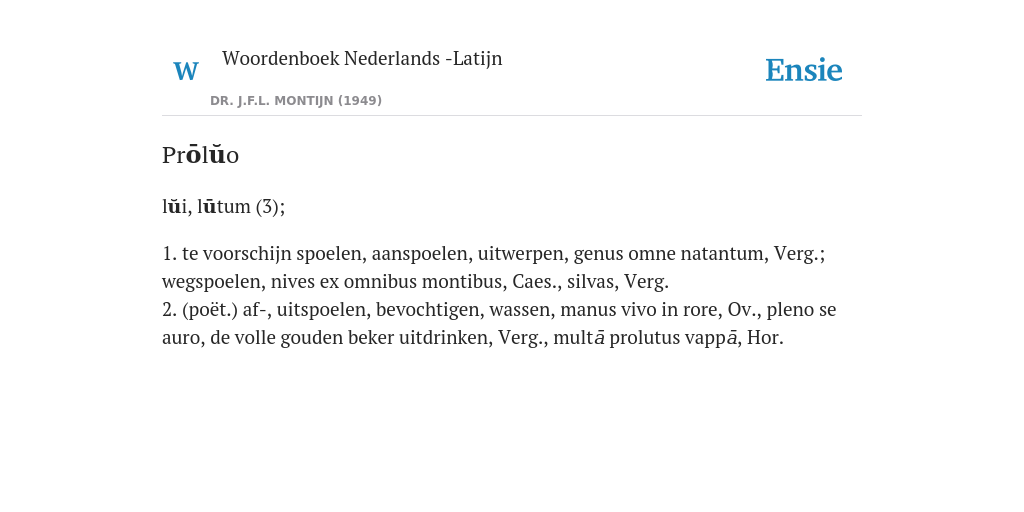The image size is (1024, 512).
Task: Open the Ensie logo link
Action: [803, 70]
